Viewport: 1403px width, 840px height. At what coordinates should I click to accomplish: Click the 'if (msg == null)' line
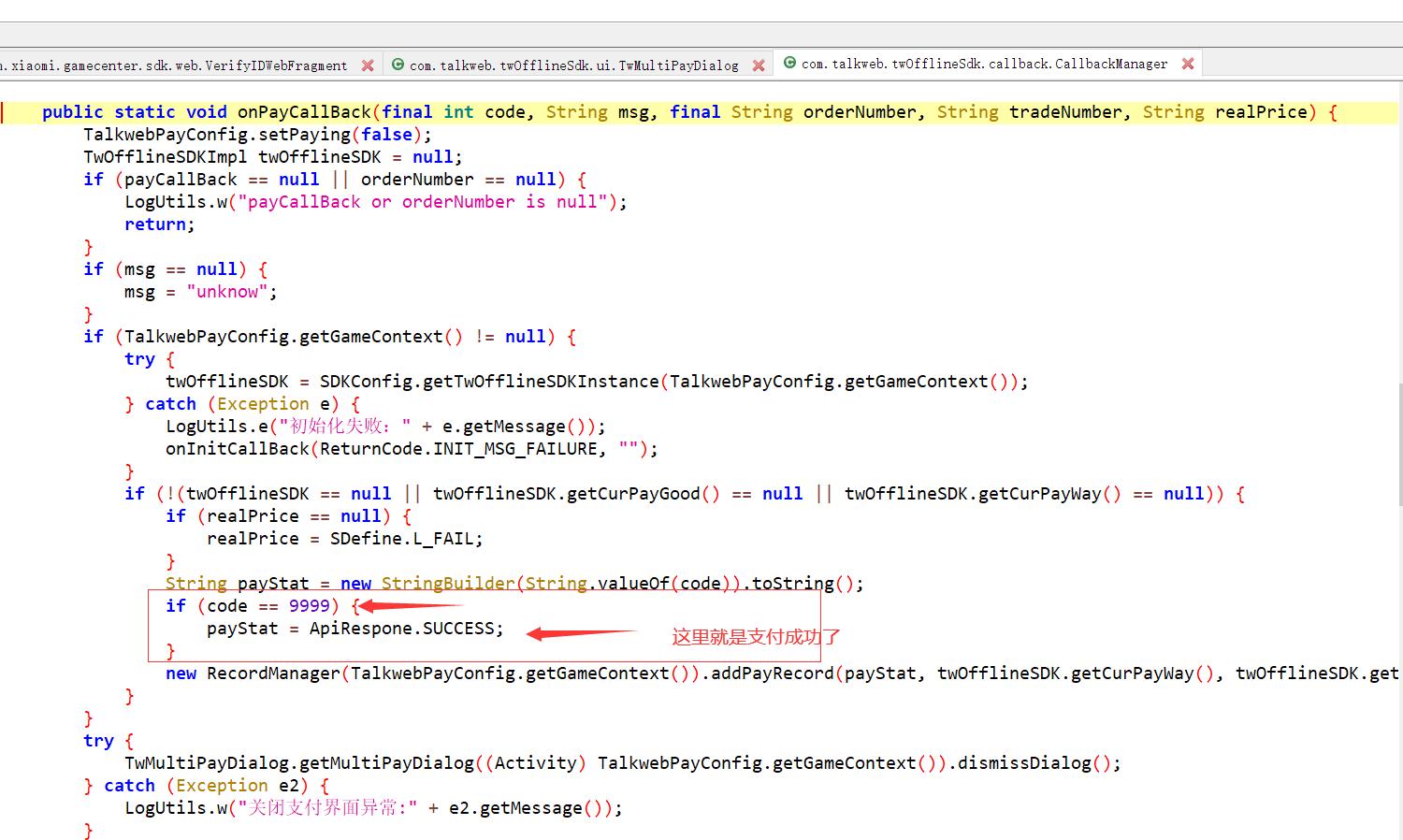click(176, 269)
